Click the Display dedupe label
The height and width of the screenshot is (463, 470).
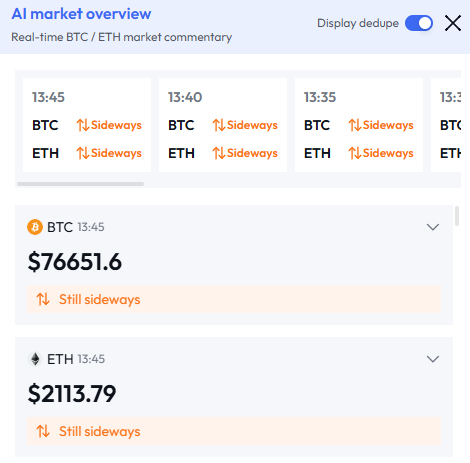[358, 23]
